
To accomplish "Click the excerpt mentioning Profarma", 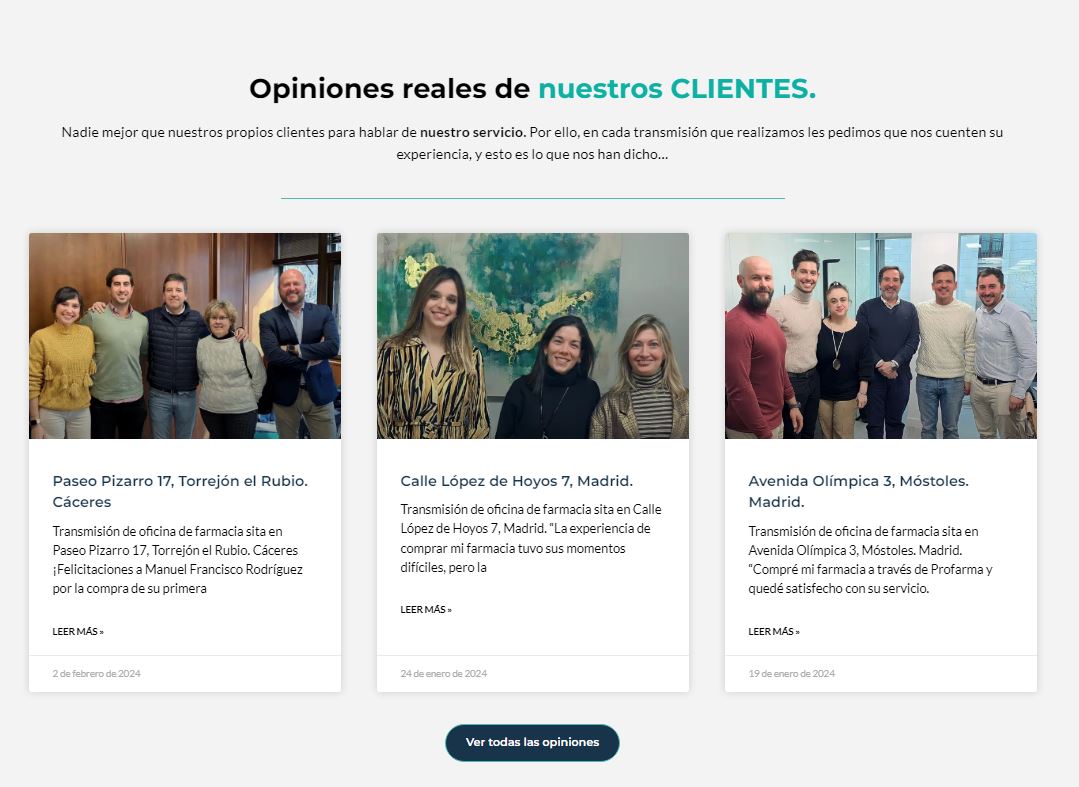I will 870,560.
